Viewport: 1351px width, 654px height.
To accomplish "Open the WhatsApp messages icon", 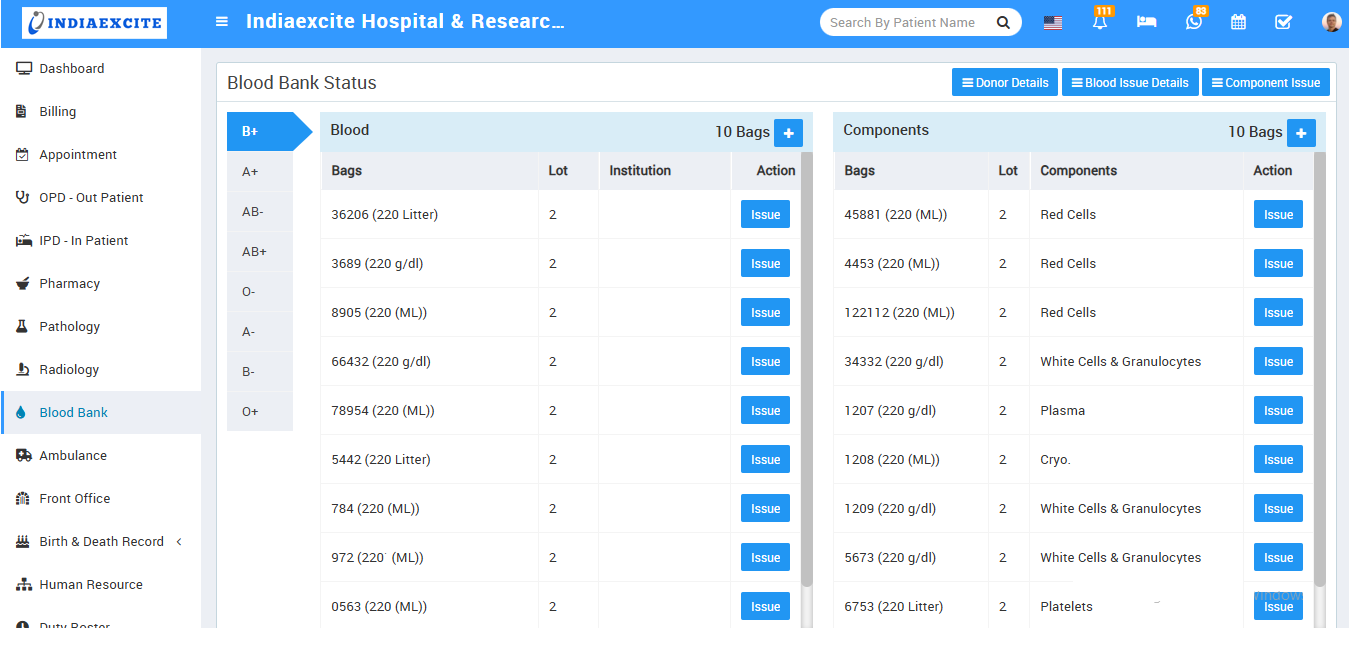I will point(1193,22).
